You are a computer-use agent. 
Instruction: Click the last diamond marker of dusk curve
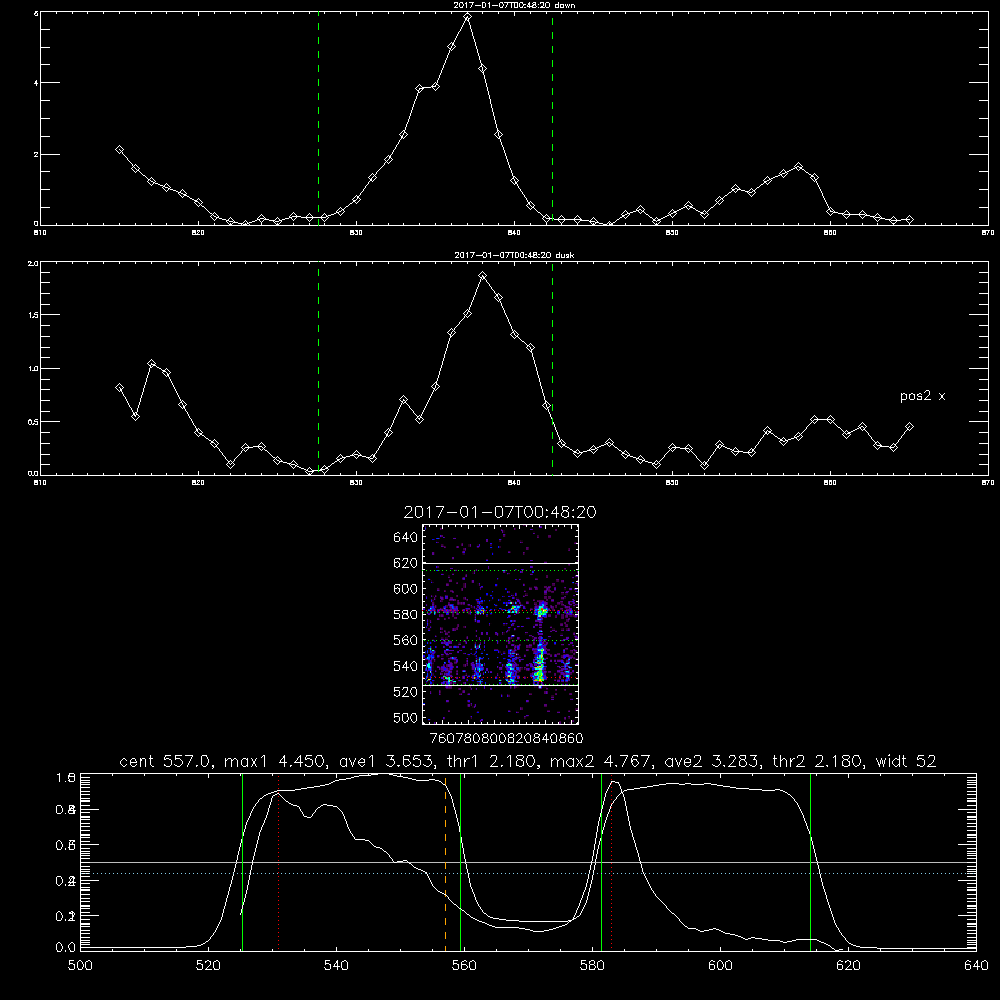click(909, 427)
